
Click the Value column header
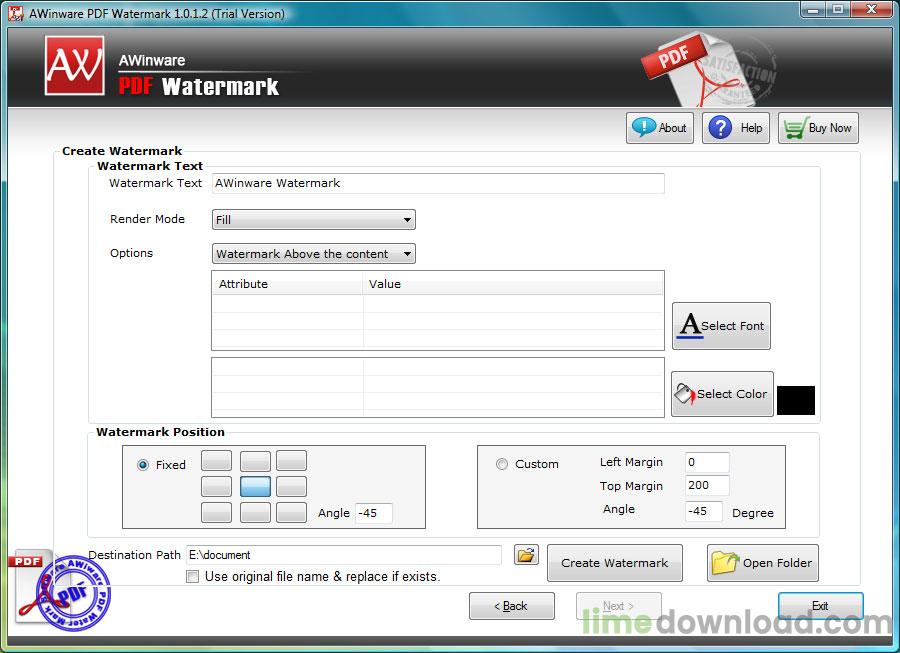pyautogui.click(x=513, y=283)
